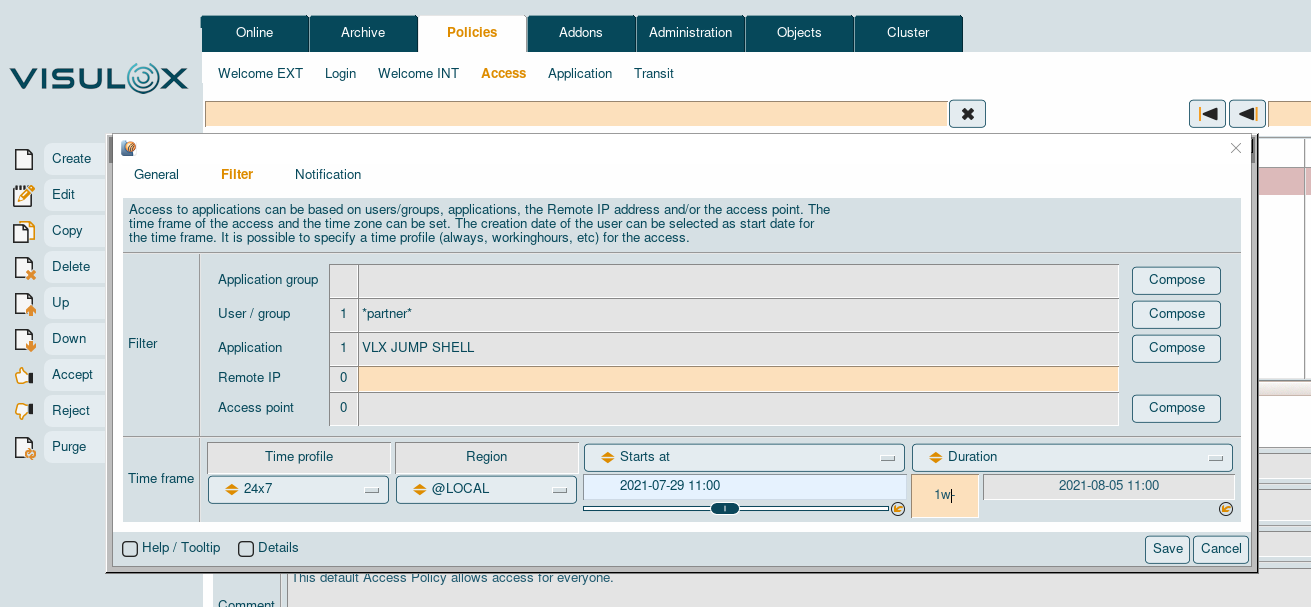Click the Purge icon in sidebar

pyautogui.click(x=24, y=447)
